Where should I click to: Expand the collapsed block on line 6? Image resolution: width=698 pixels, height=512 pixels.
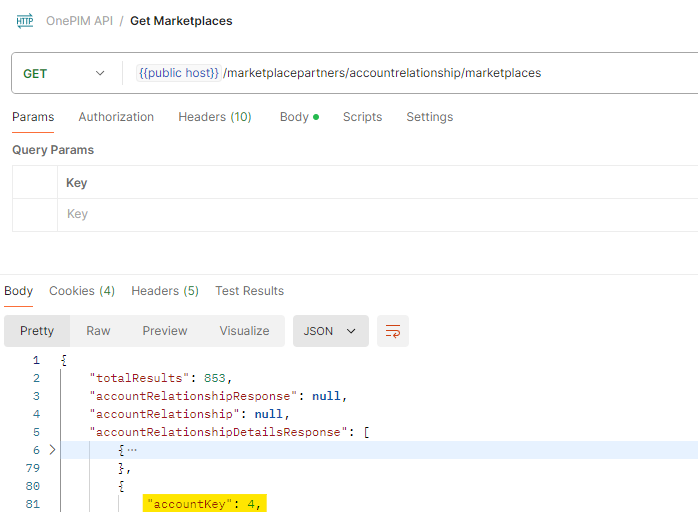pos(52,450)
